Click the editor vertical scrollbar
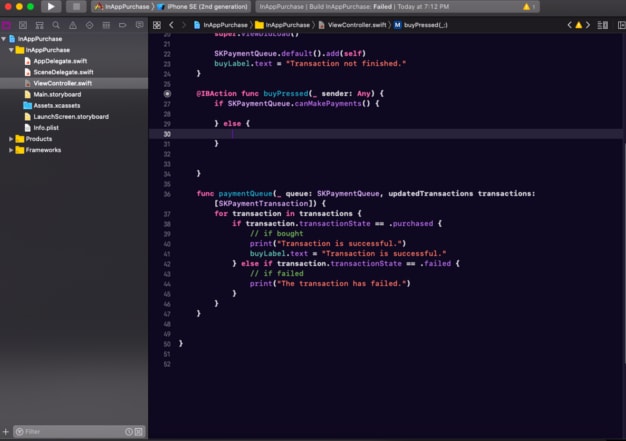The width and height of the screenshot is (626, 441). (624, 251)
